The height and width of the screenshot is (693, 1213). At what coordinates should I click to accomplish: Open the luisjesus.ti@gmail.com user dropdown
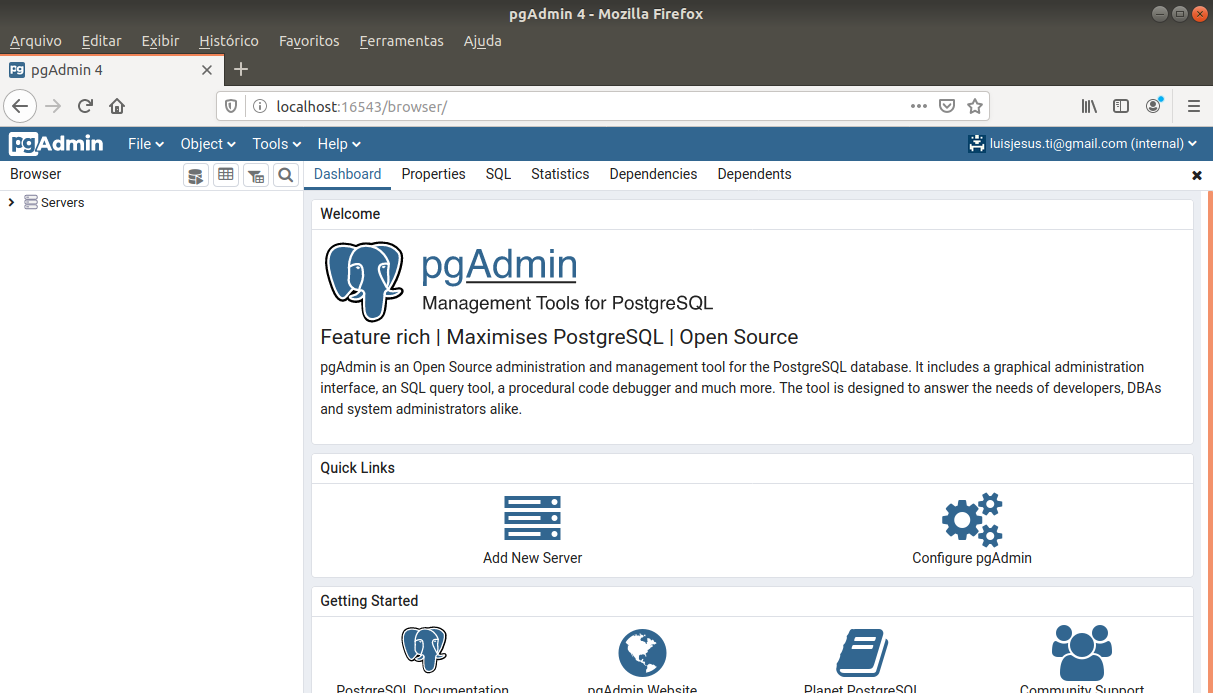tap(1083, 144)
